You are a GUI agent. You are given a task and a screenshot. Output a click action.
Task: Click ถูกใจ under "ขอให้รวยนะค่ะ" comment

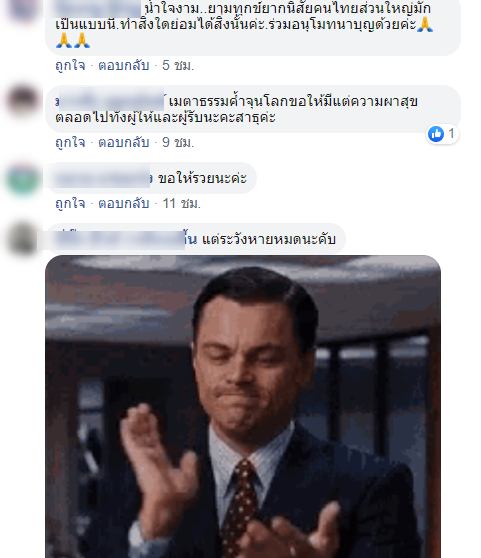coord(70,204)
